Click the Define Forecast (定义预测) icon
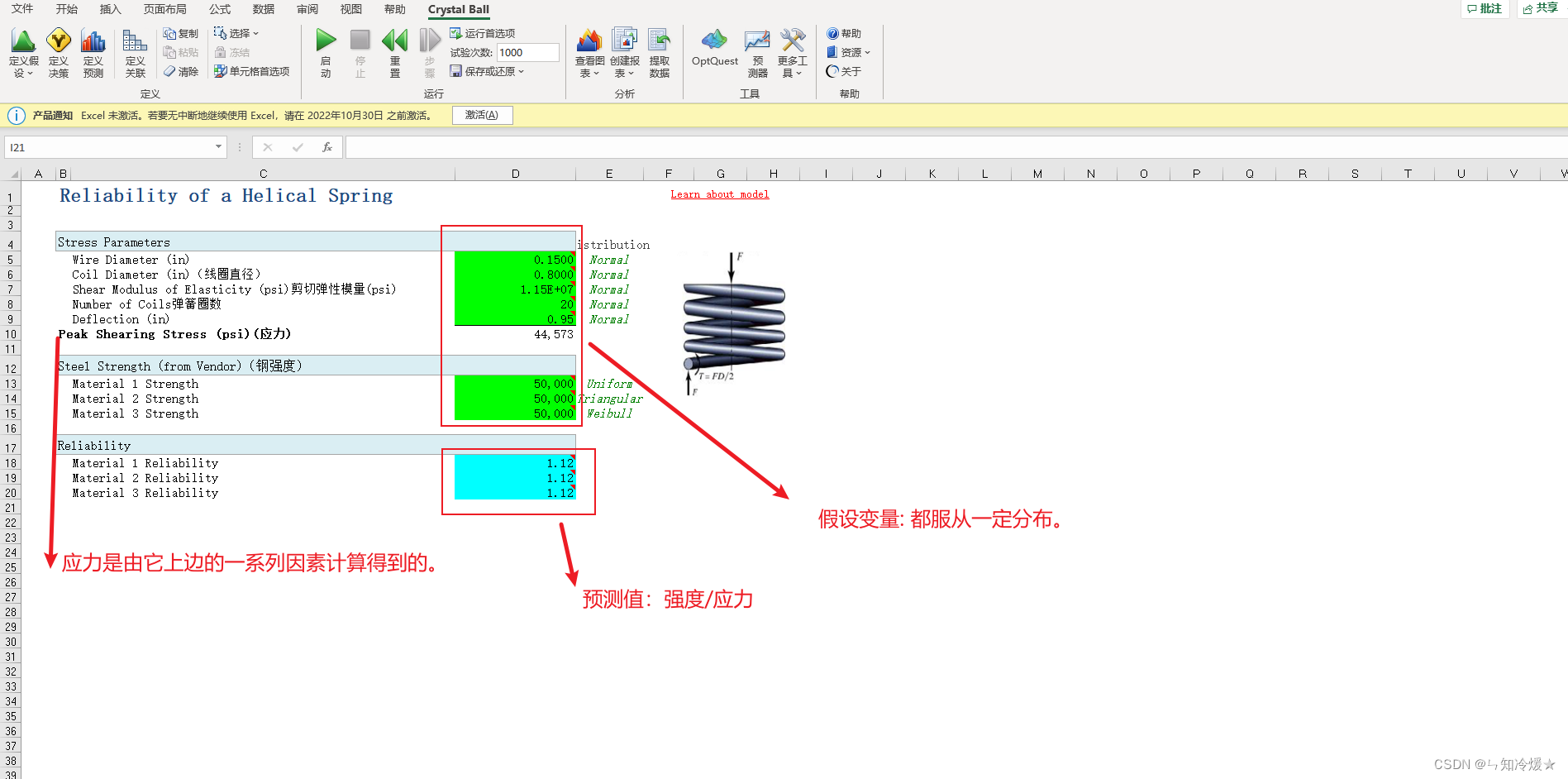The width and height of the screenshot is (1568, 779). (x=93, y=41)
